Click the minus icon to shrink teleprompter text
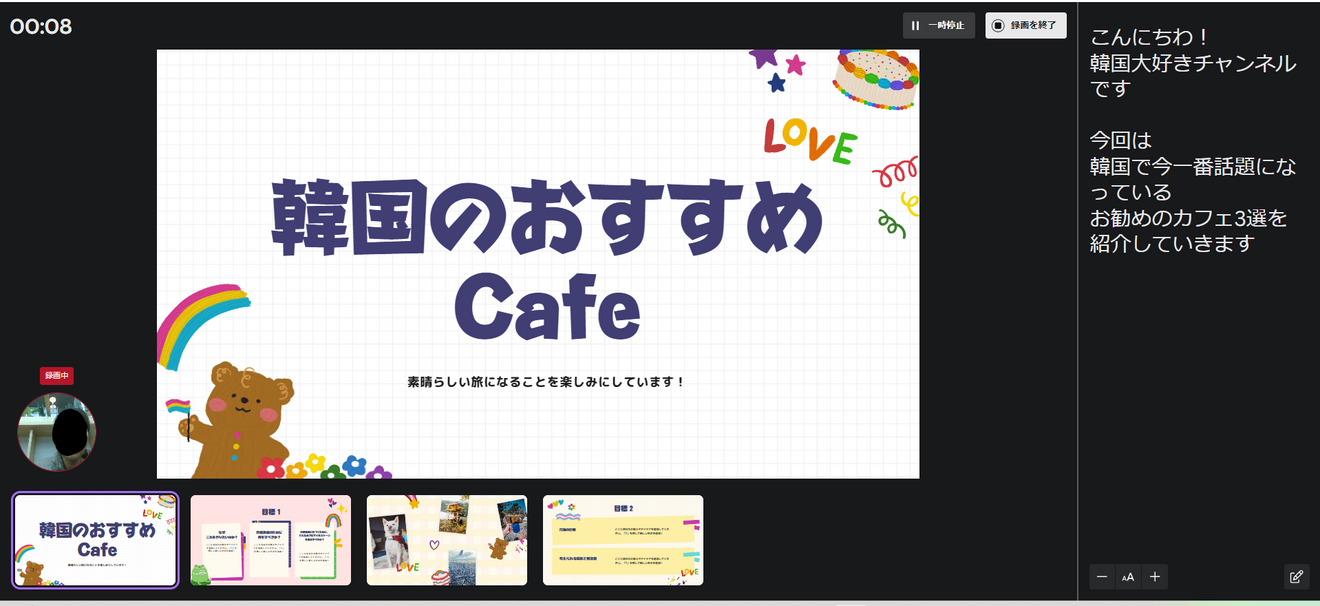 pyautogui.click(x=1101, y=576)
